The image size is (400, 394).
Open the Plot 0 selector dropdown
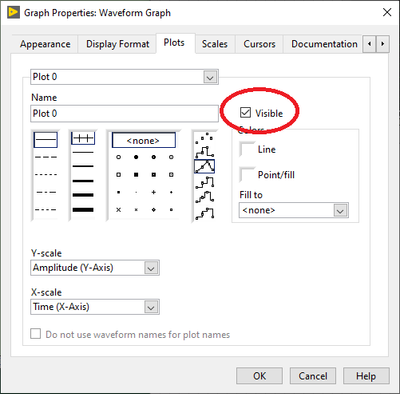[x=124, y=77]
